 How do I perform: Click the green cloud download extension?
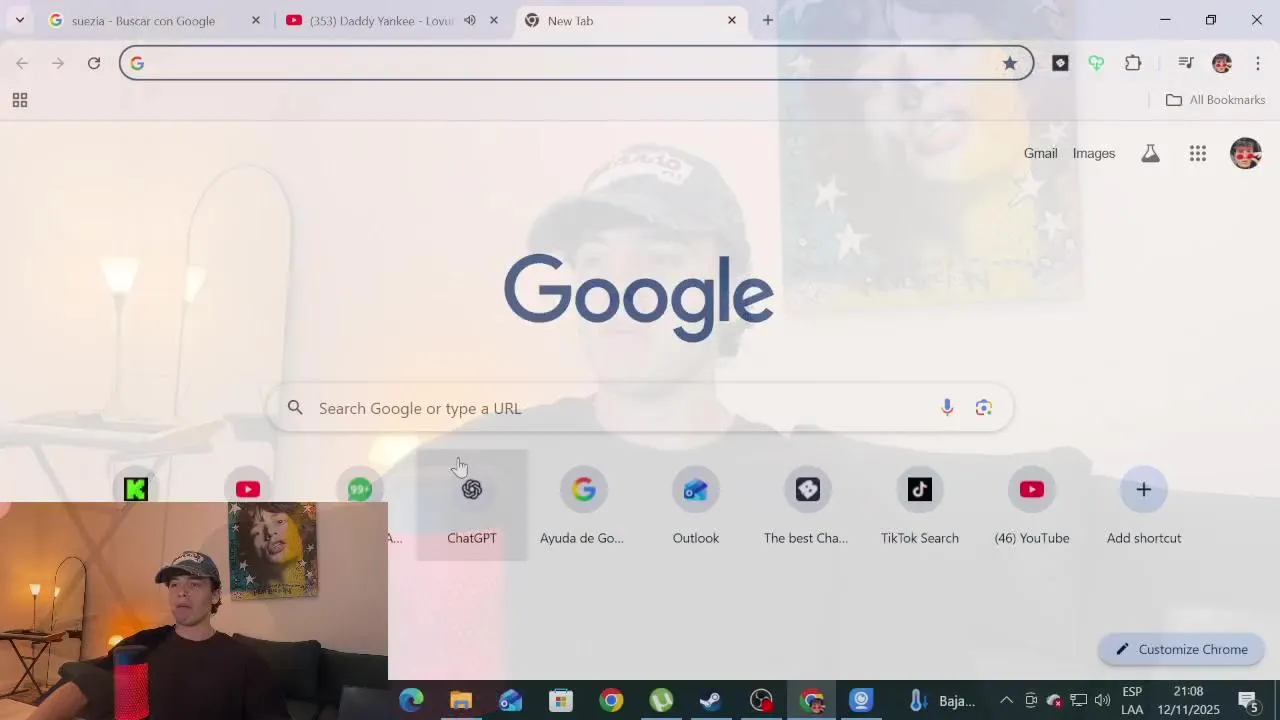click(1096, 63)
